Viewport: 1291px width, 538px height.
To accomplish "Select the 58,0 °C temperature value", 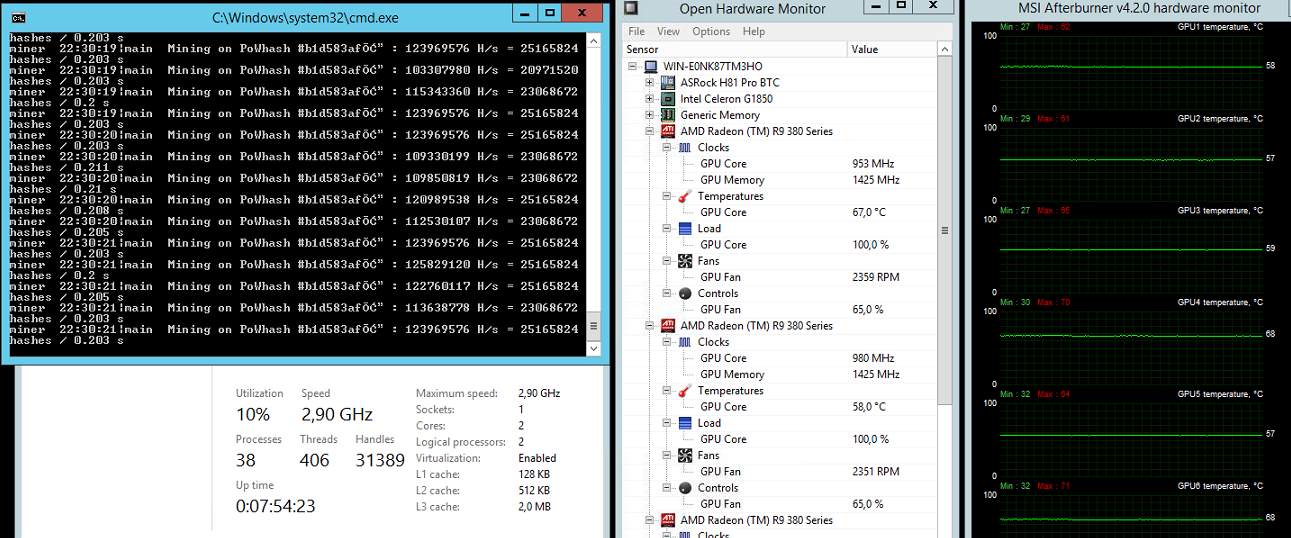I will click(868, 406).
